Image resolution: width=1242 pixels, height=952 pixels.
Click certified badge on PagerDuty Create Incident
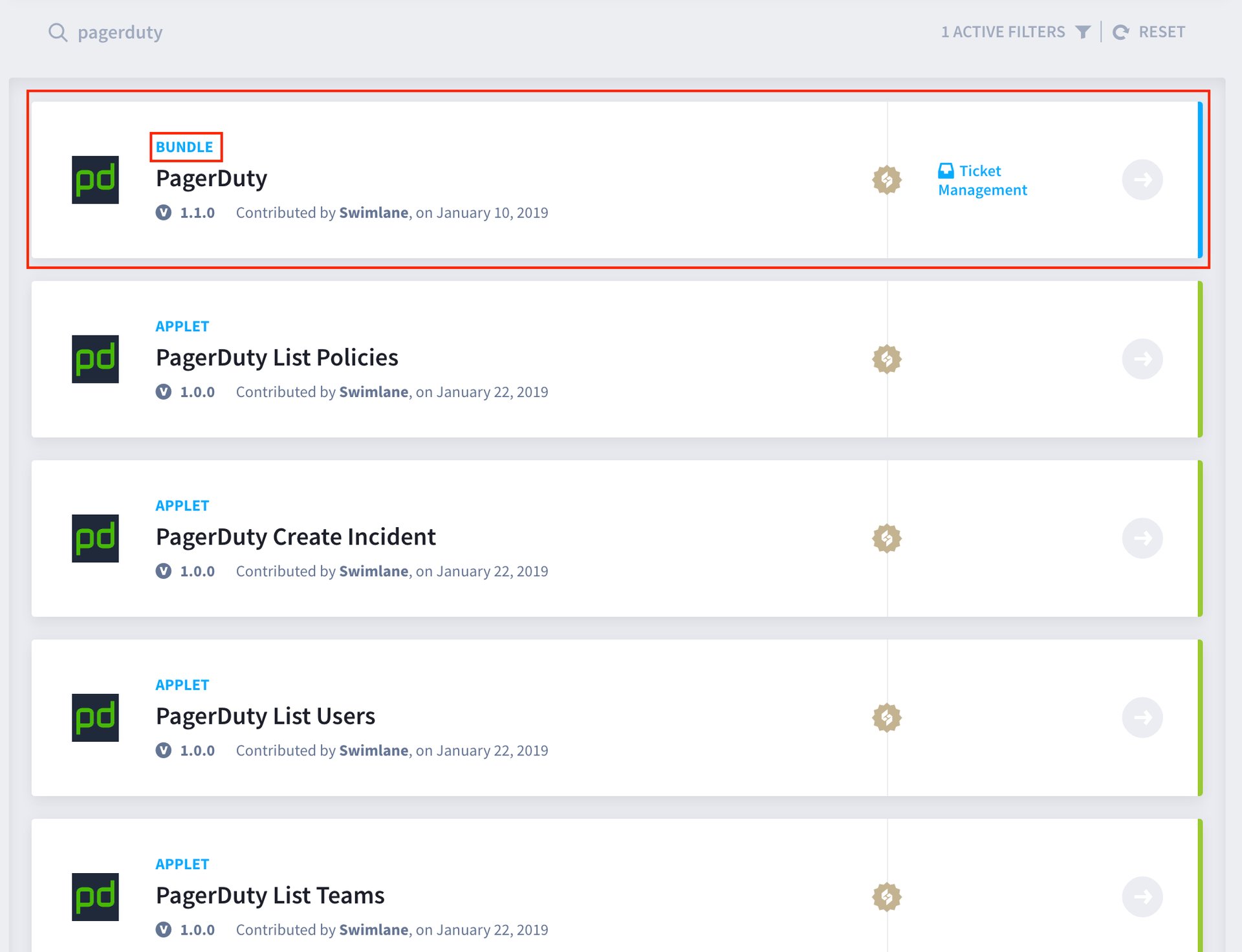(x=887, y=538)
